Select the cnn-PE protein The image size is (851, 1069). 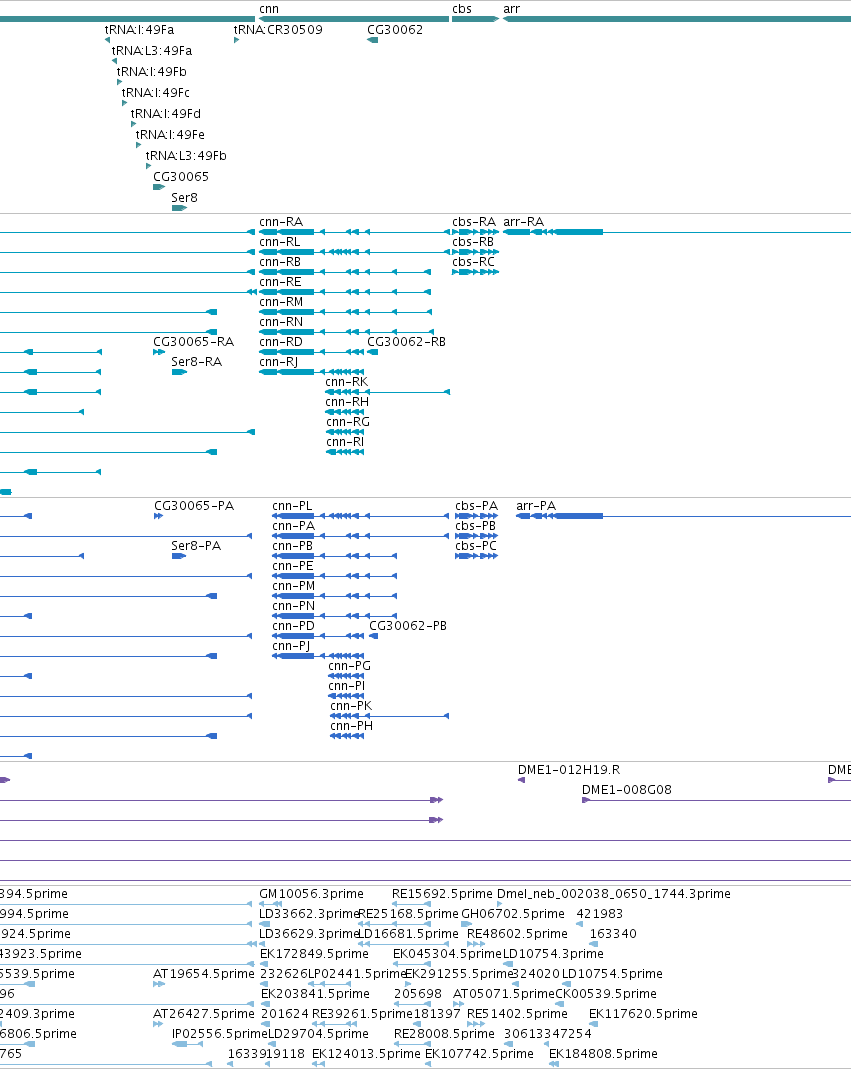[293, 566]
